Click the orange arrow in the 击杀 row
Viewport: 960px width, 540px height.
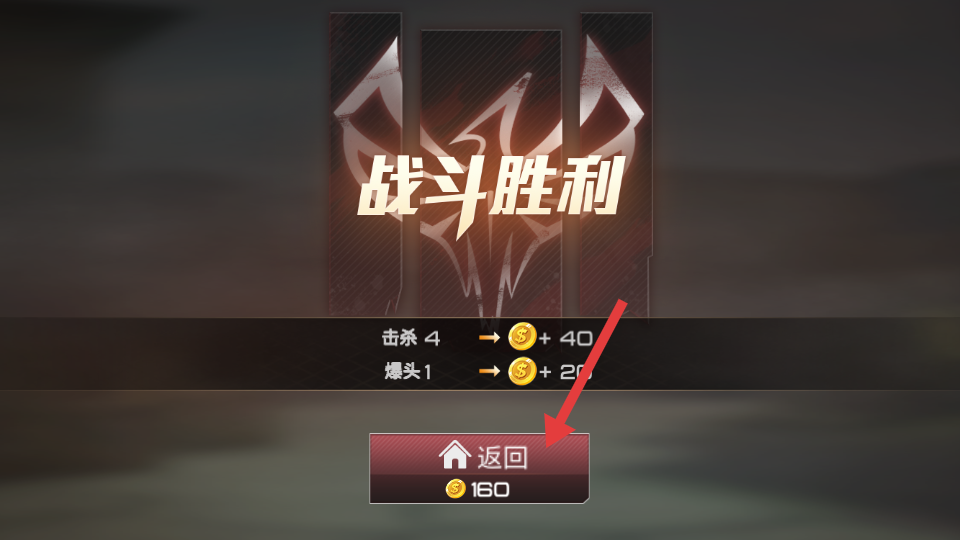[x=489, y=337]
